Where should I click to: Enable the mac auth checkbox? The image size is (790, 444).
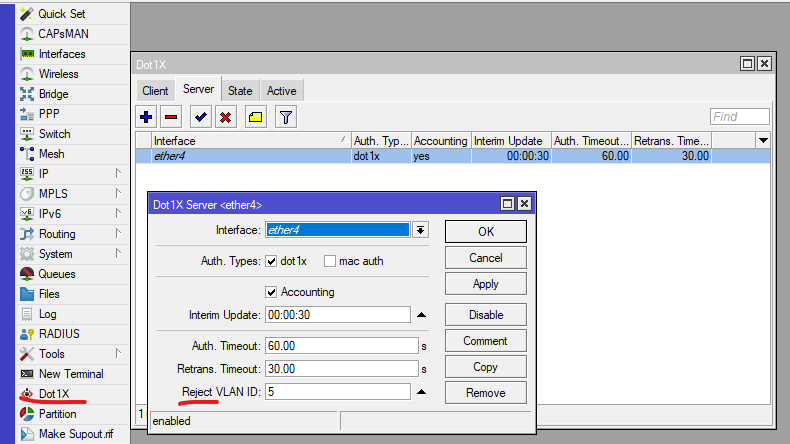[x=330, y=261]
